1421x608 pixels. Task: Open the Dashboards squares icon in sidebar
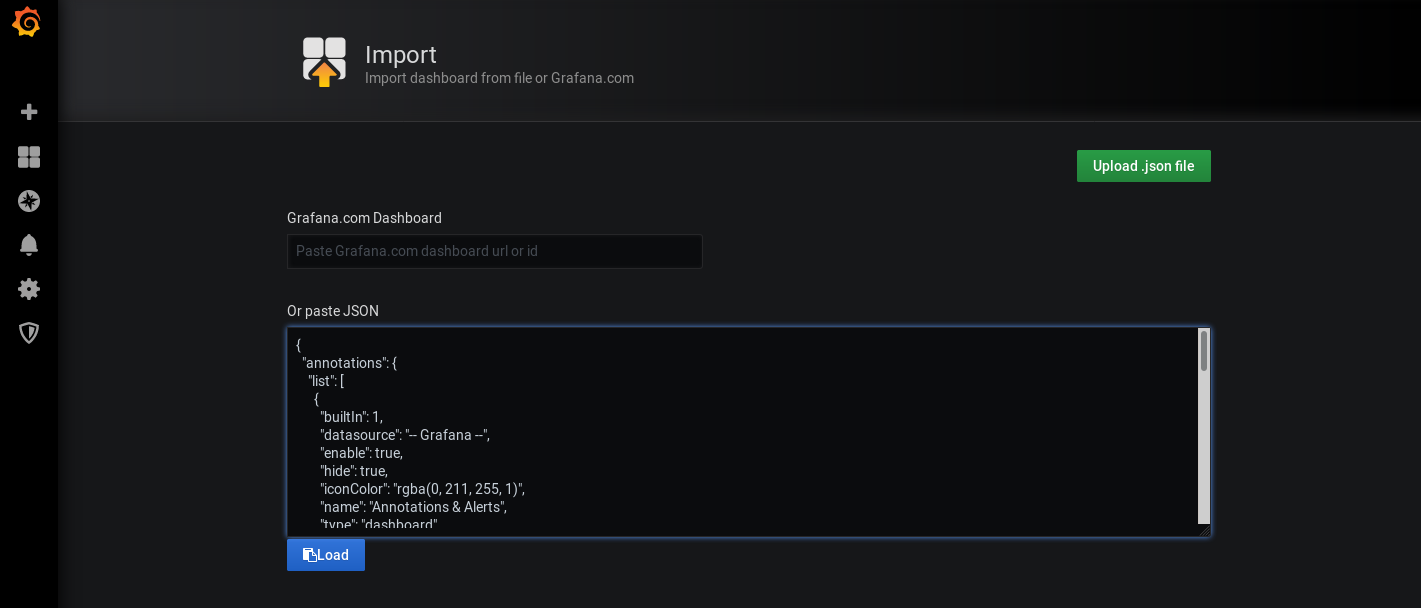29,157
